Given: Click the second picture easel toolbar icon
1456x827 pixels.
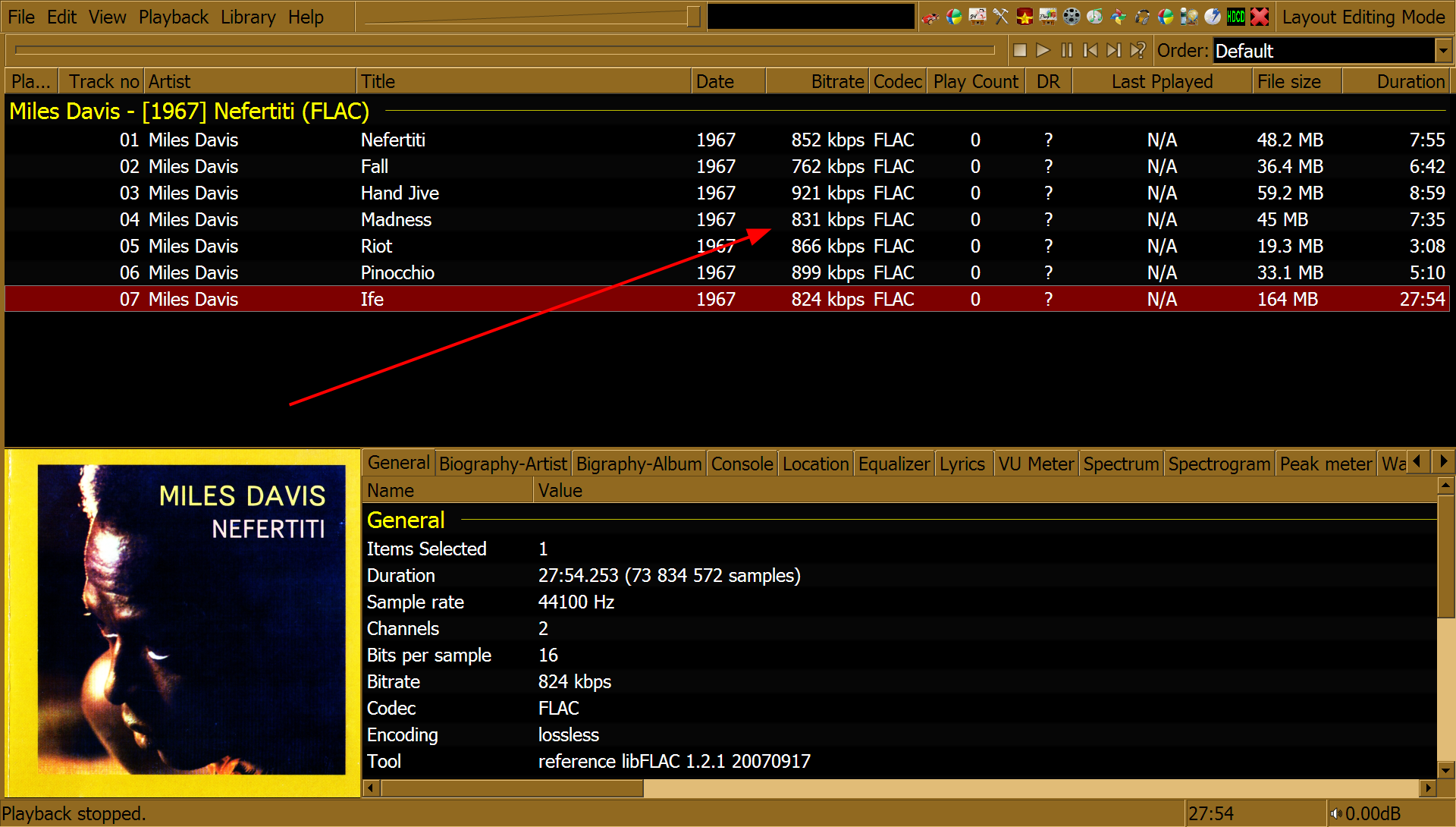Looking at the screenshot, I should (1048, 17).
